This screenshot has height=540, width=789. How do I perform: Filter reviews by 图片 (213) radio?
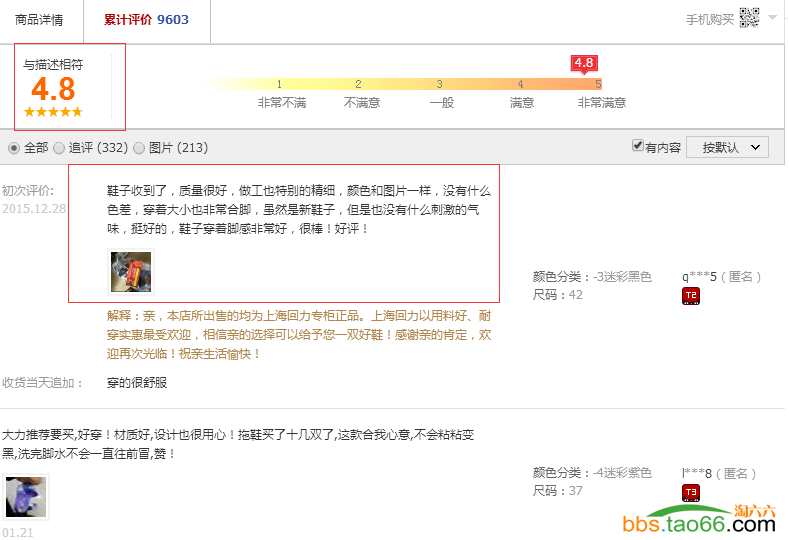pyautogui.click(x=139, y=148)
